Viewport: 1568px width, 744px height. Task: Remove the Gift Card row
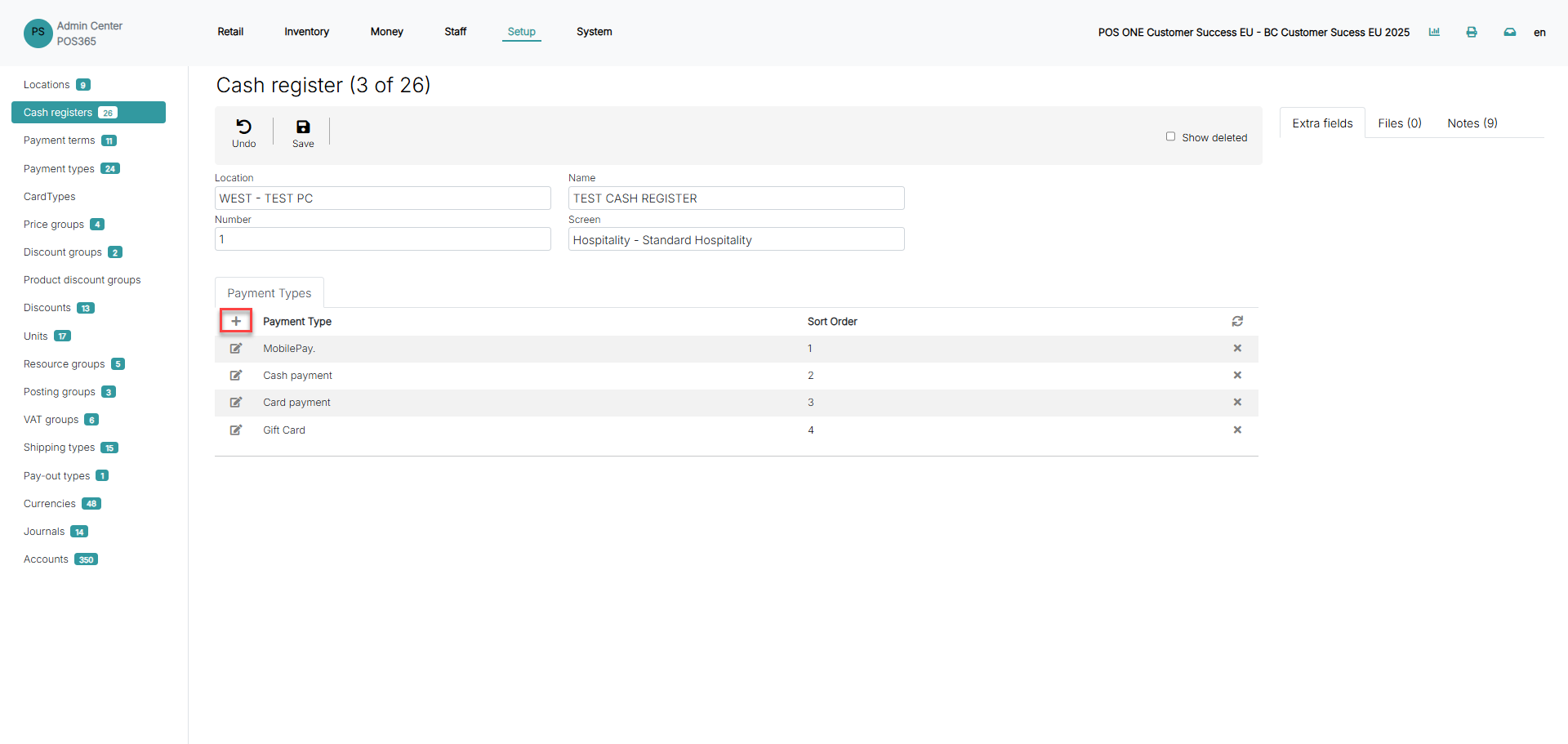click(x=1237, y=430)
